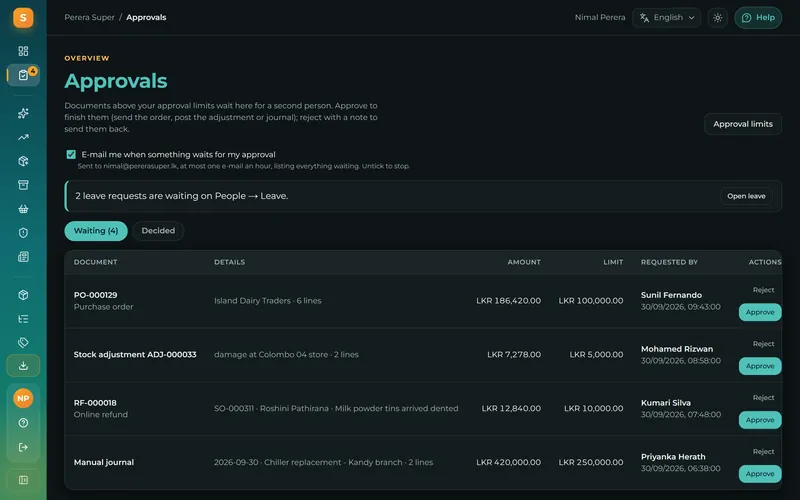This screenshot has width=800, height=500.
Task: Click Island Dairy Traders · 6 lines
Action: (268, 301)
